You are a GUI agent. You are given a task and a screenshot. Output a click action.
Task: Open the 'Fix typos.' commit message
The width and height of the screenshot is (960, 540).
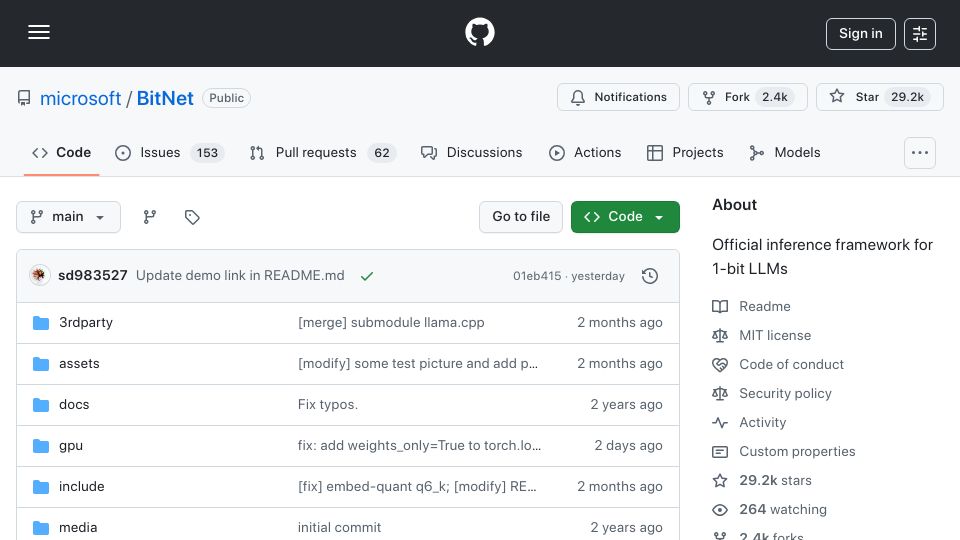328,405
